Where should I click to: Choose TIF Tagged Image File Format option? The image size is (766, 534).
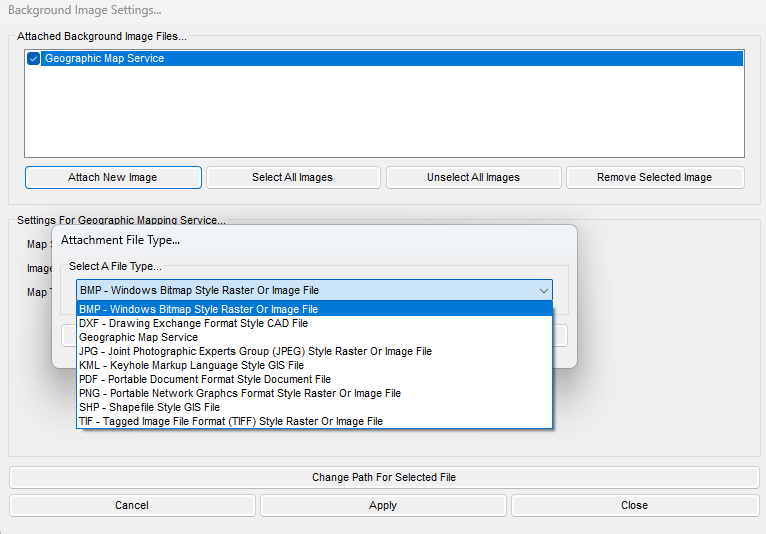314,421
